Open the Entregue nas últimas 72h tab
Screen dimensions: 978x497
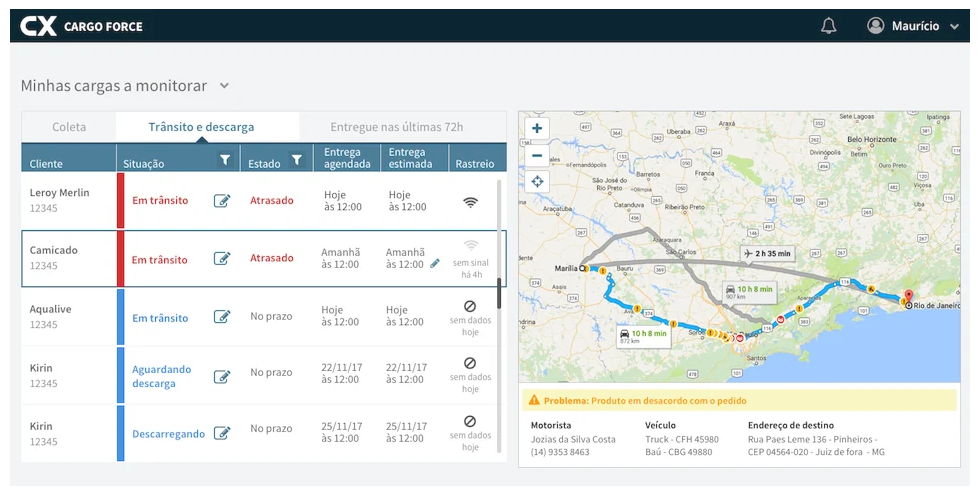pos(397,127)
